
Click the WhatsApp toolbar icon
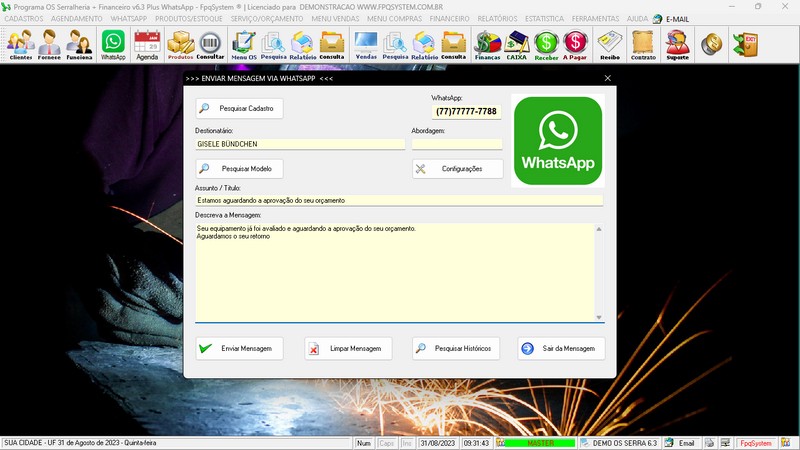[113, 45]
